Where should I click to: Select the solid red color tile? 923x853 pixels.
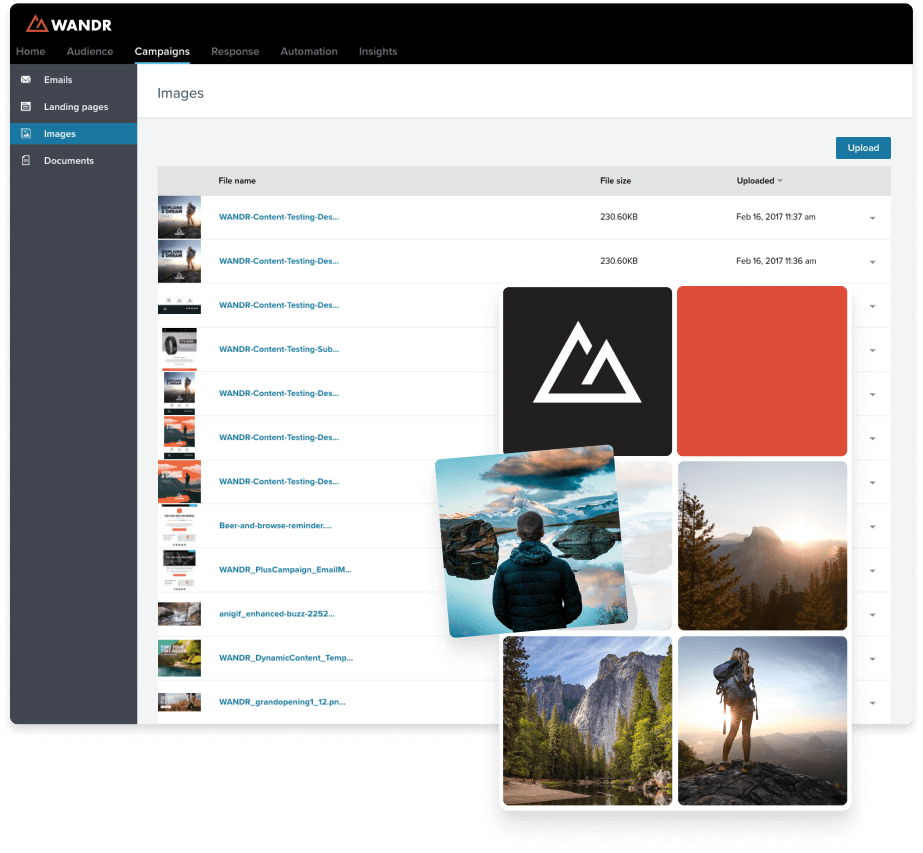762,371
